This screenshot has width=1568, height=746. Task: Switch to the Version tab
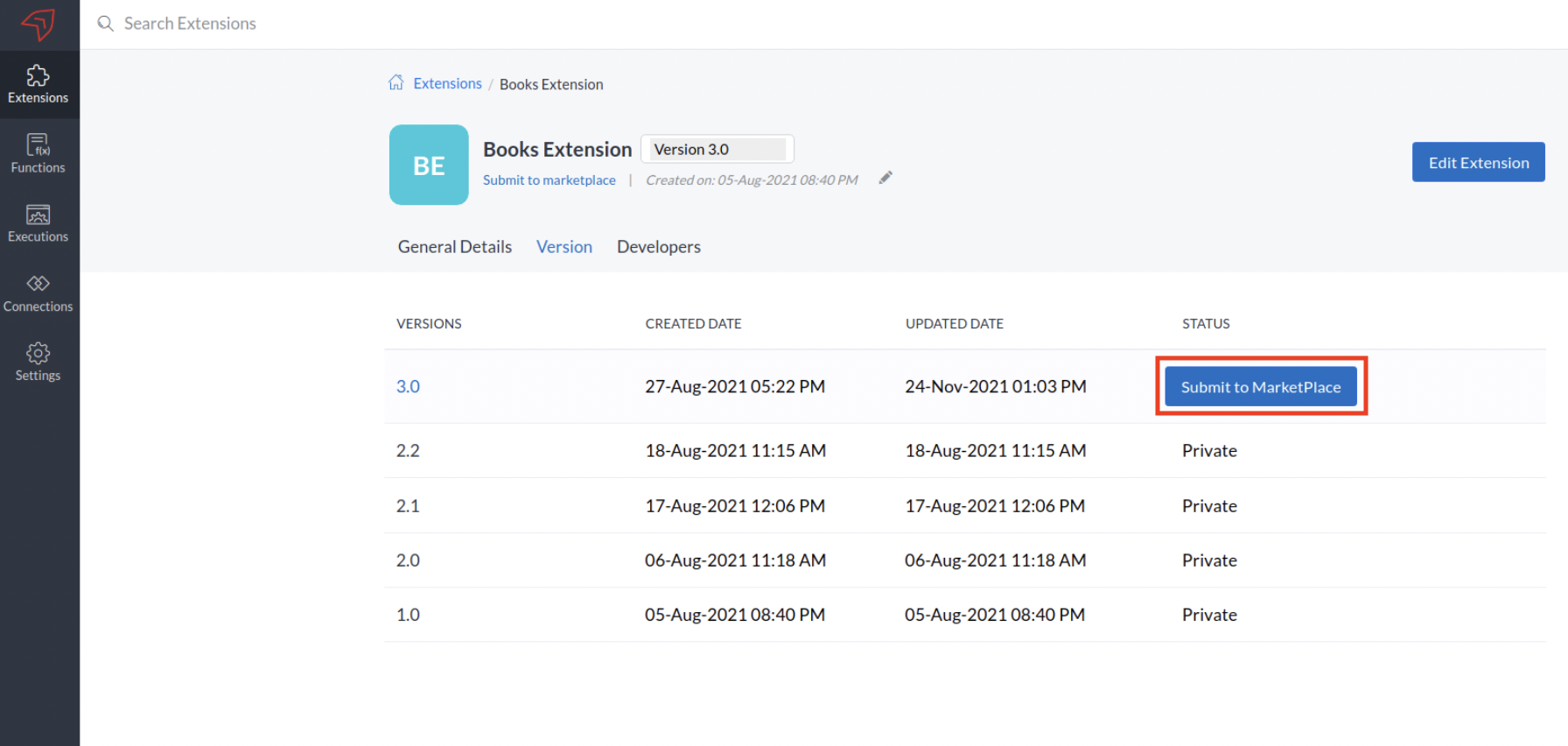pos(564,247)
